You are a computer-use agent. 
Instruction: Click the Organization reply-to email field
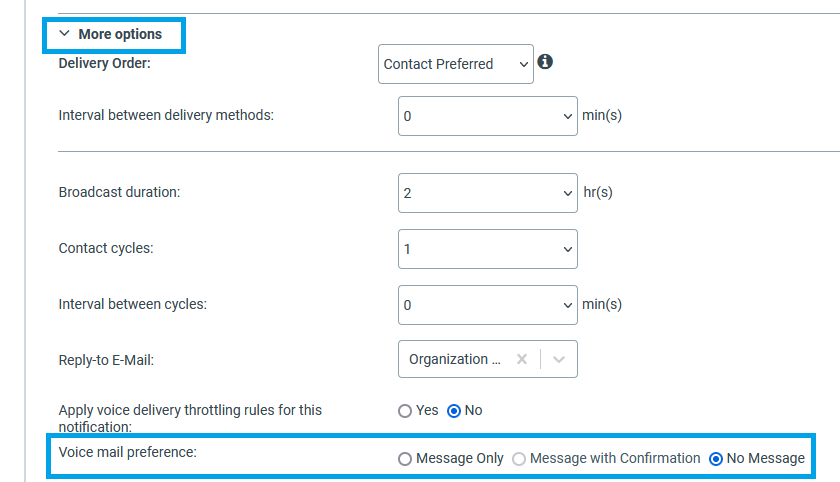click(x=455, y=359)
